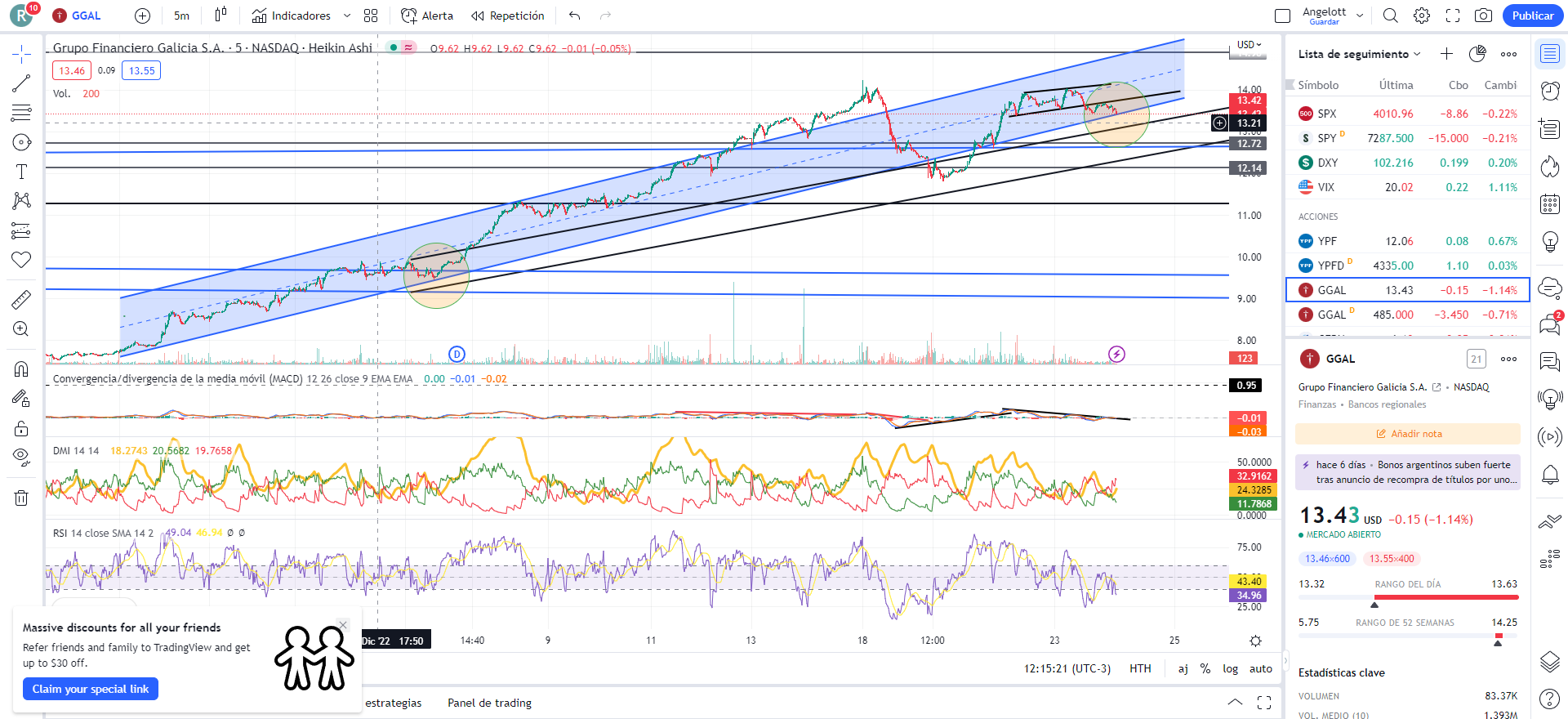Open the Fibonacci retracement tools

[21, 113]
